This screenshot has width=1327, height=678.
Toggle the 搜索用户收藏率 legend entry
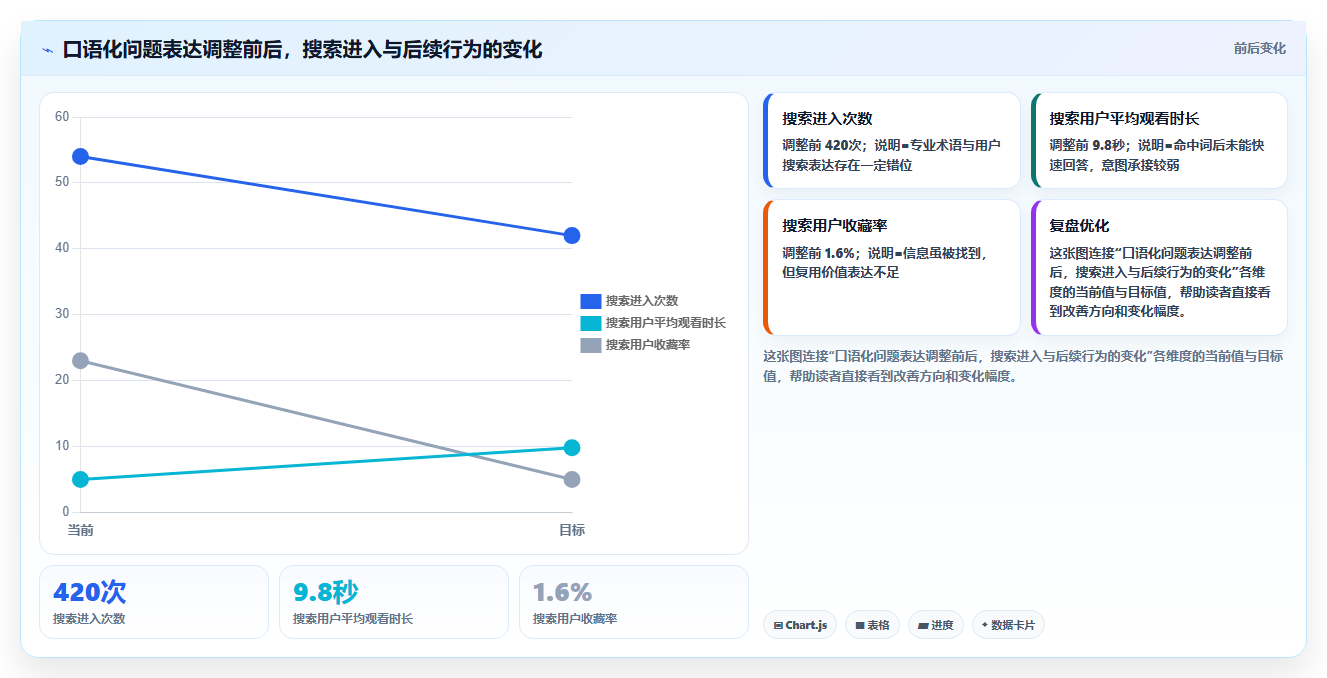click(x=636, y=345)
